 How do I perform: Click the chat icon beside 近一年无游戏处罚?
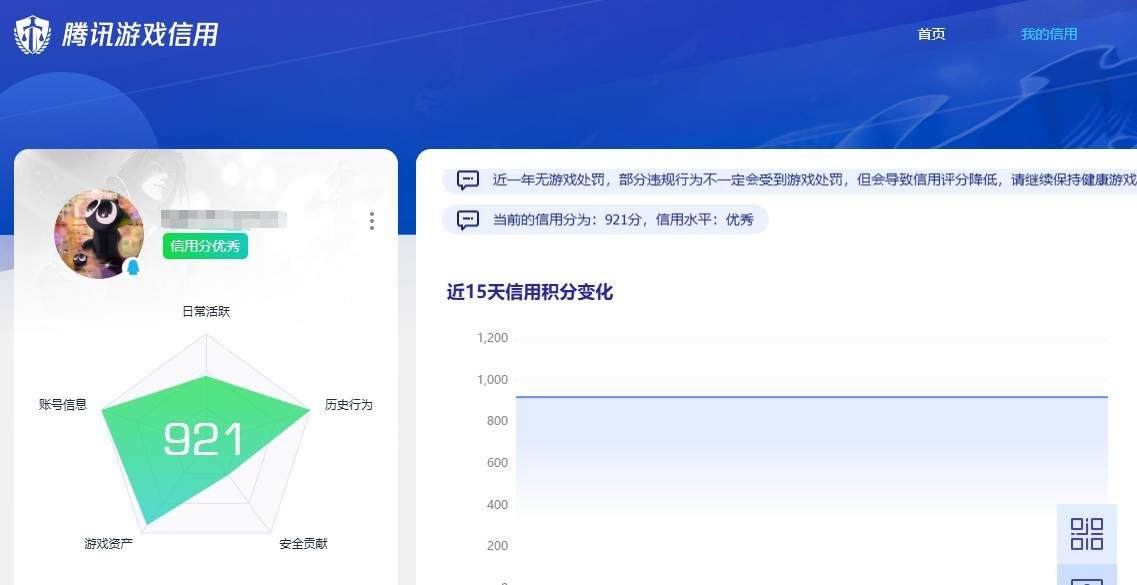coord(468,180)
